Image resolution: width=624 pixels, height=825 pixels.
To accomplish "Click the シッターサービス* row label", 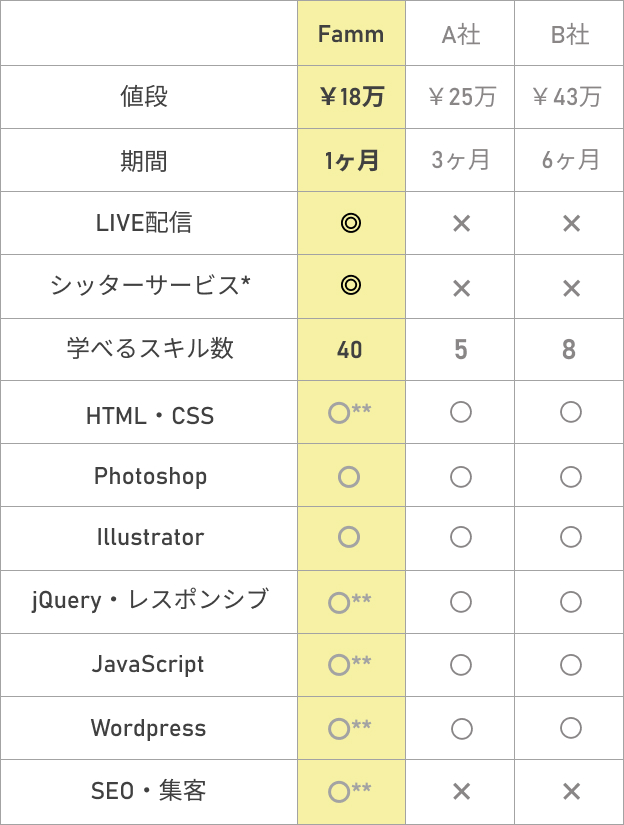I will click(x=150, y=286).
